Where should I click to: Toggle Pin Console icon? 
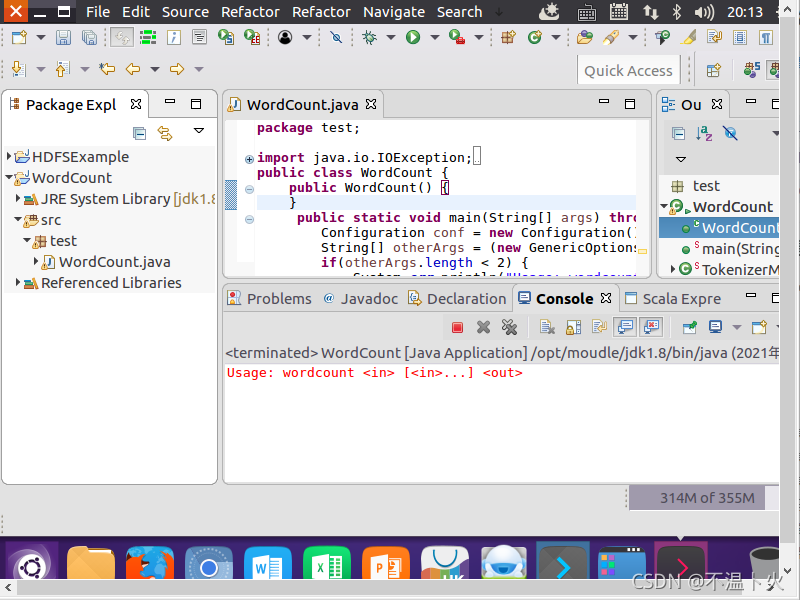tap(689, 327)
